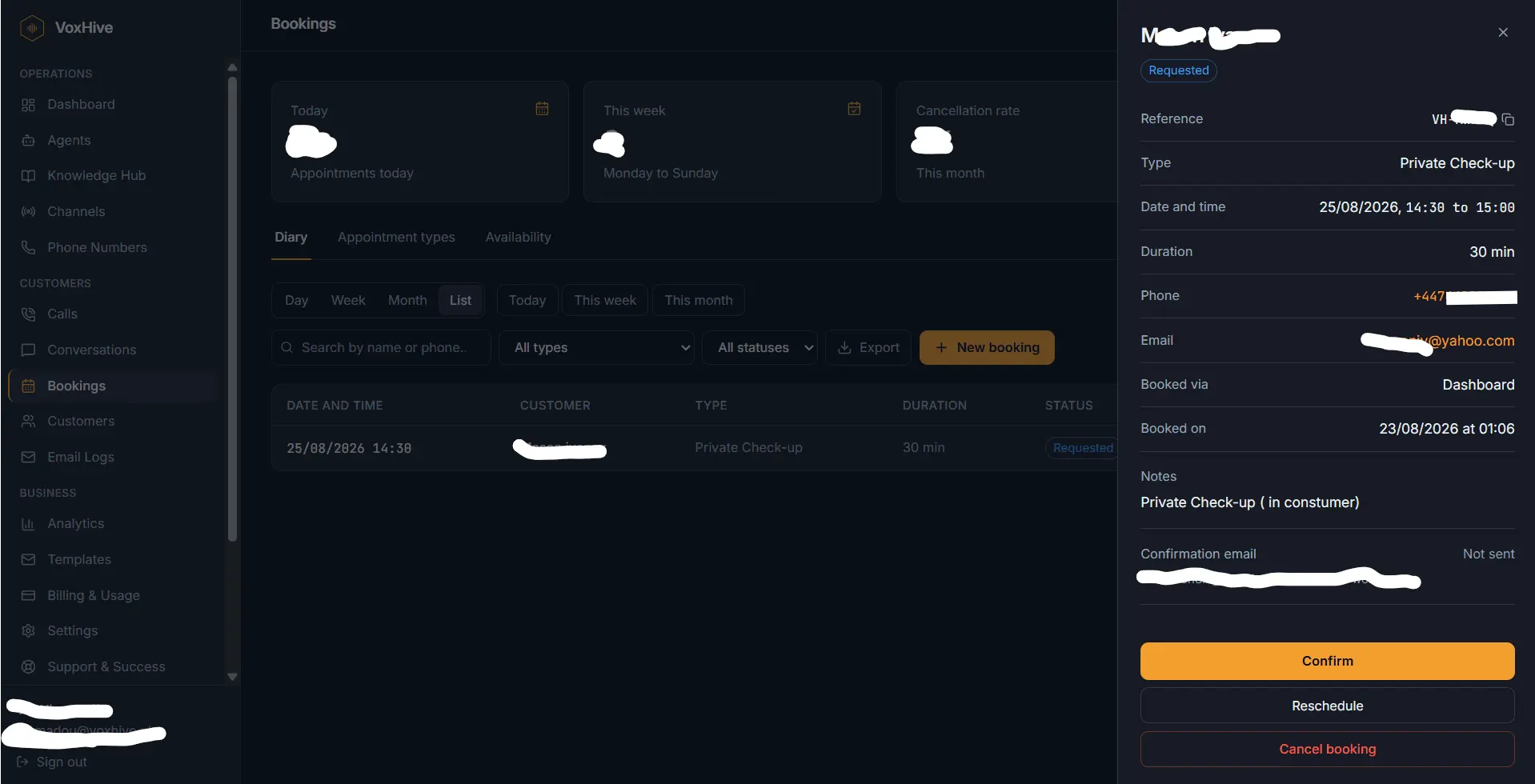Screen dimensions: 1535x784
Task: Open Settings in the sidebar
Action: [x=72, y=630]
